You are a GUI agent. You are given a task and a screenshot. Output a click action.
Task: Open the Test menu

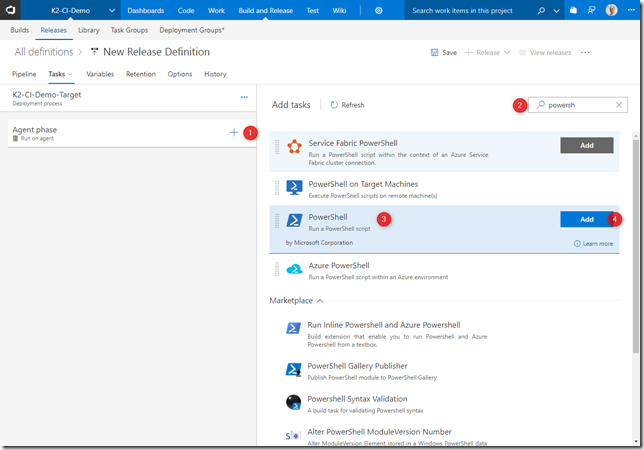(x=313, y=11)
